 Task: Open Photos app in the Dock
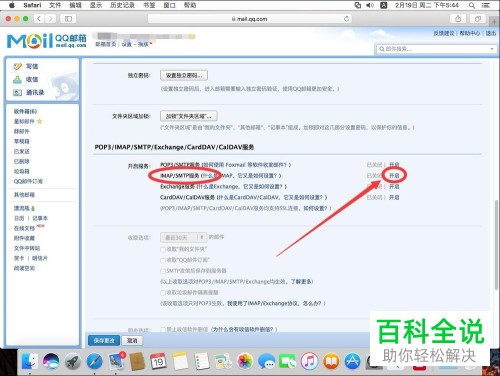pos(245,362)
